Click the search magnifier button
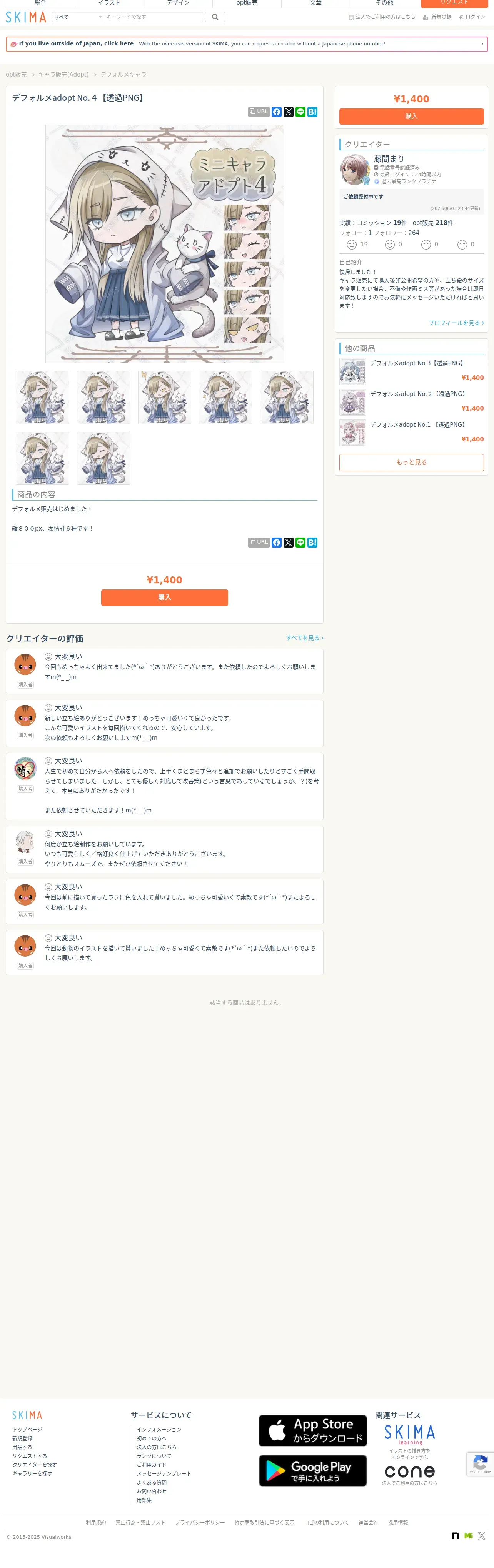494x1568 pixels. 214,17
